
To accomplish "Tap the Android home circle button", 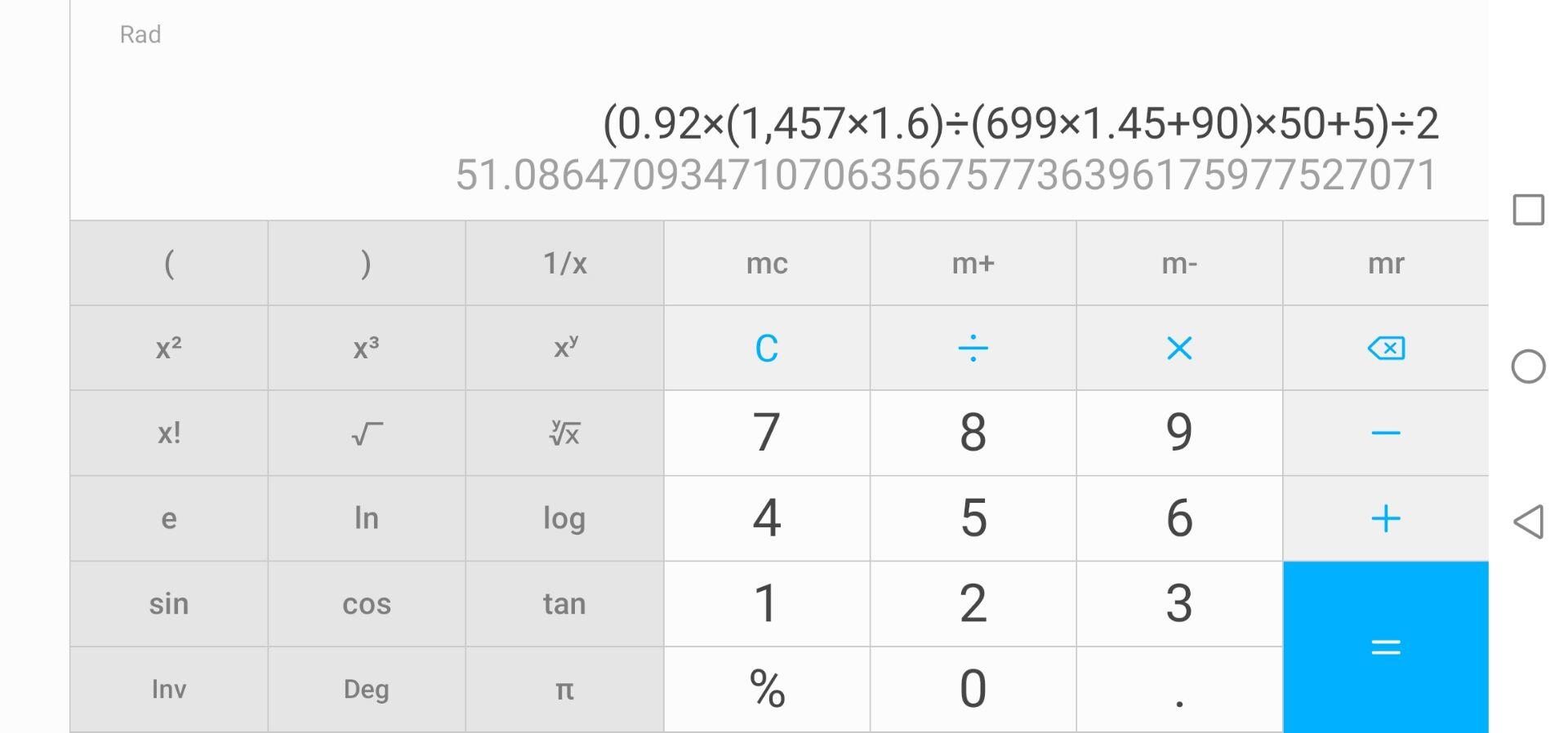I will pyautogui.click(x=1528, y=366).
